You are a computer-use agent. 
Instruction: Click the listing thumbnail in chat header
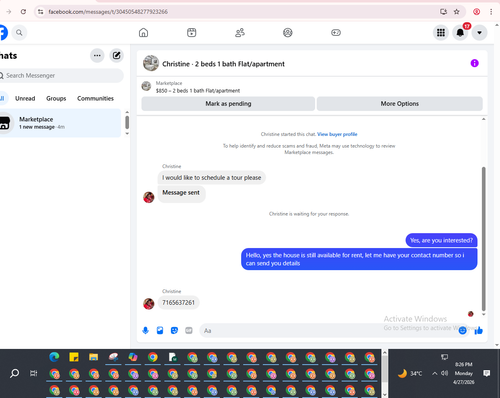coord(151,63)
